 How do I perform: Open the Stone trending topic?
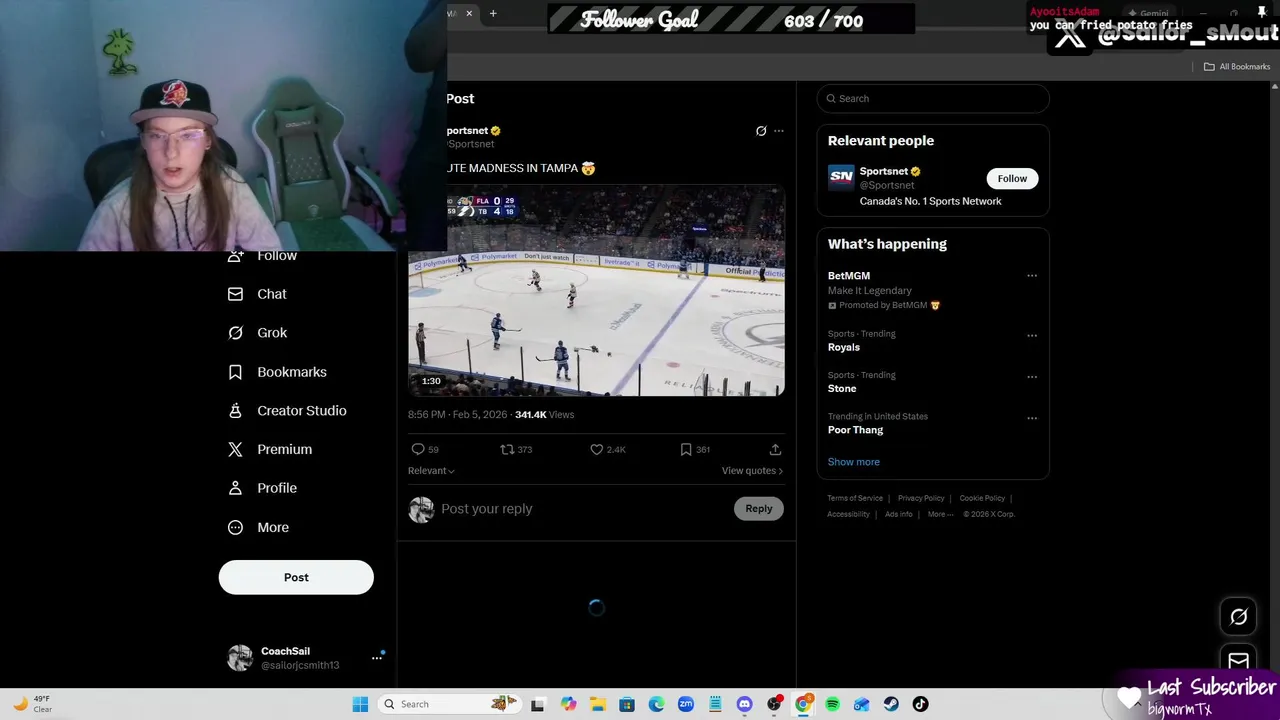[x=842, y=389]
